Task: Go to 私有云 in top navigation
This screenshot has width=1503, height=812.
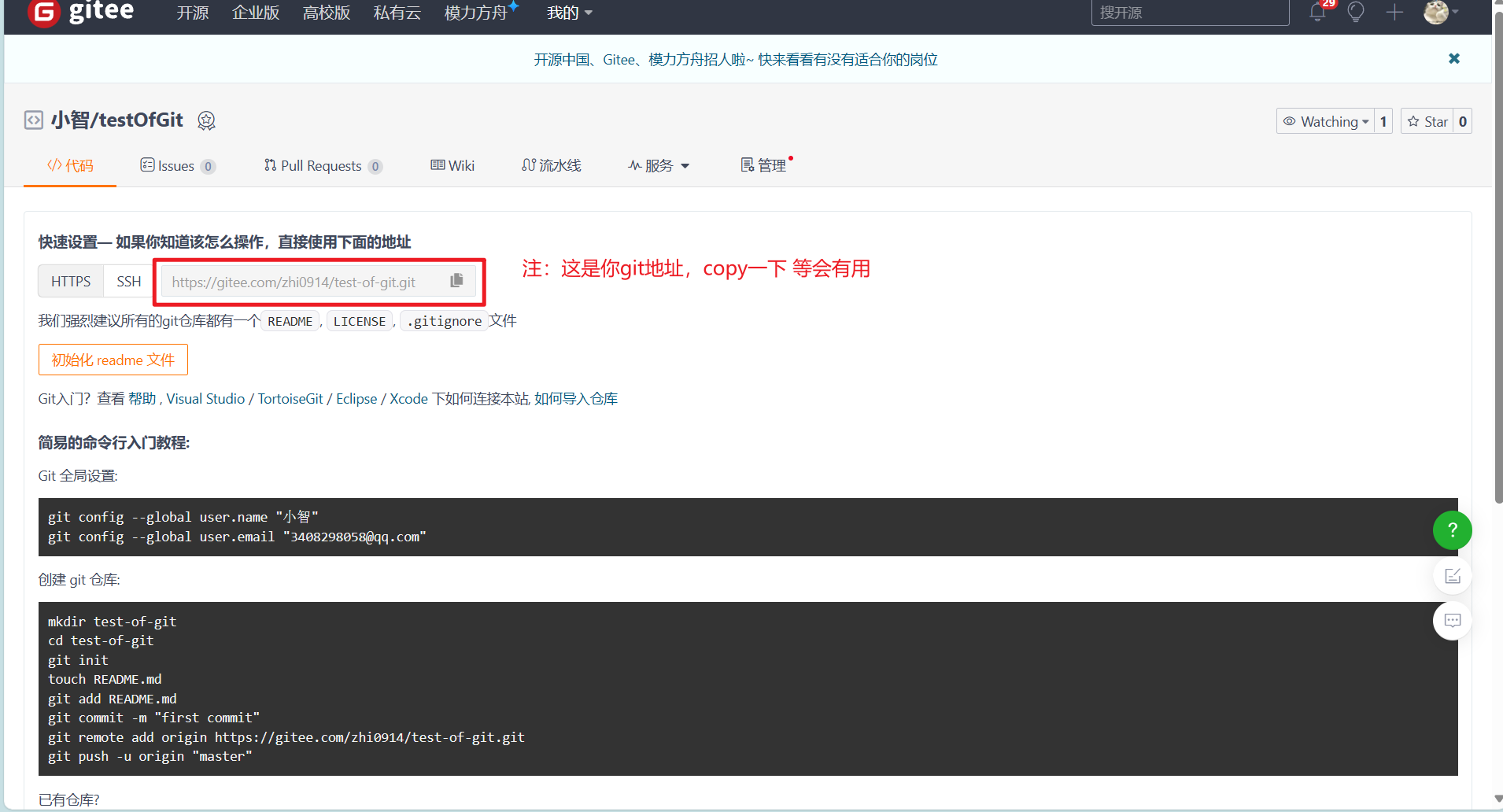Action: pyautogui.click(x=397, y=13)
